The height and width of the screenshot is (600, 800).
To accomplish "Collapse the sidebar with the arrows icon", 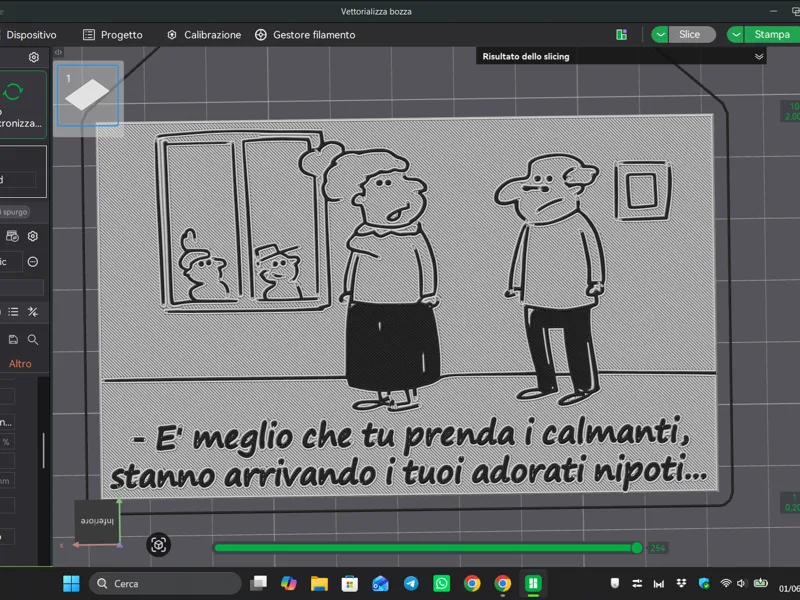I will [x=58, y=52].
